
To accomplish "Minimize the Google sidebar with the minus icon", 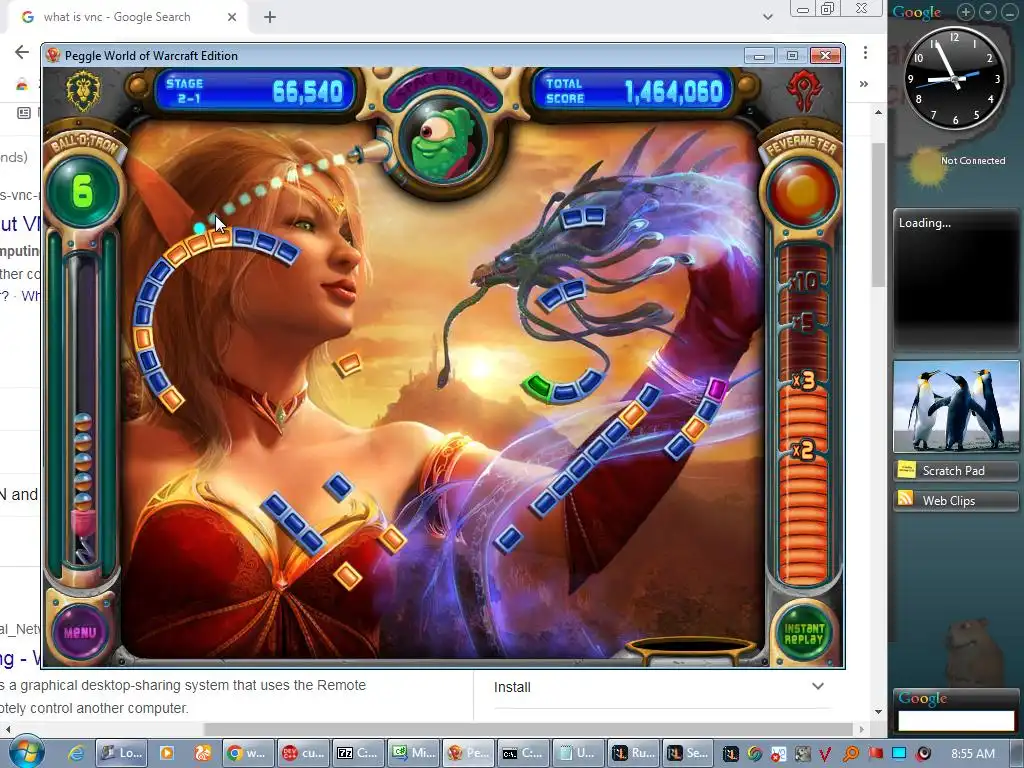I will 1009,12.
